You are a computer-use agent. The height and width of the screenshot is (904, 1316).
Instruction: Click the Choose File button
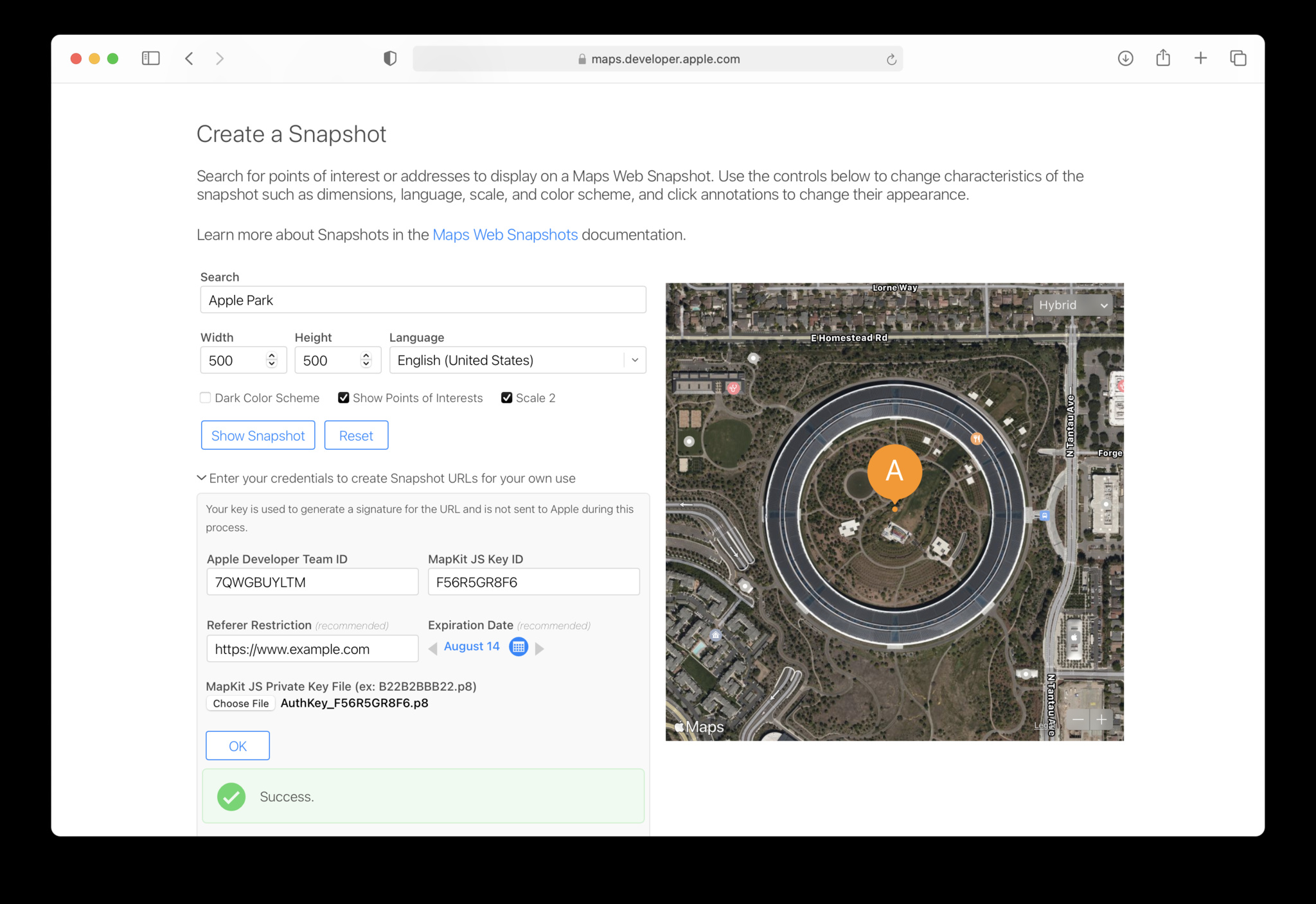click(x=241, y=704)
